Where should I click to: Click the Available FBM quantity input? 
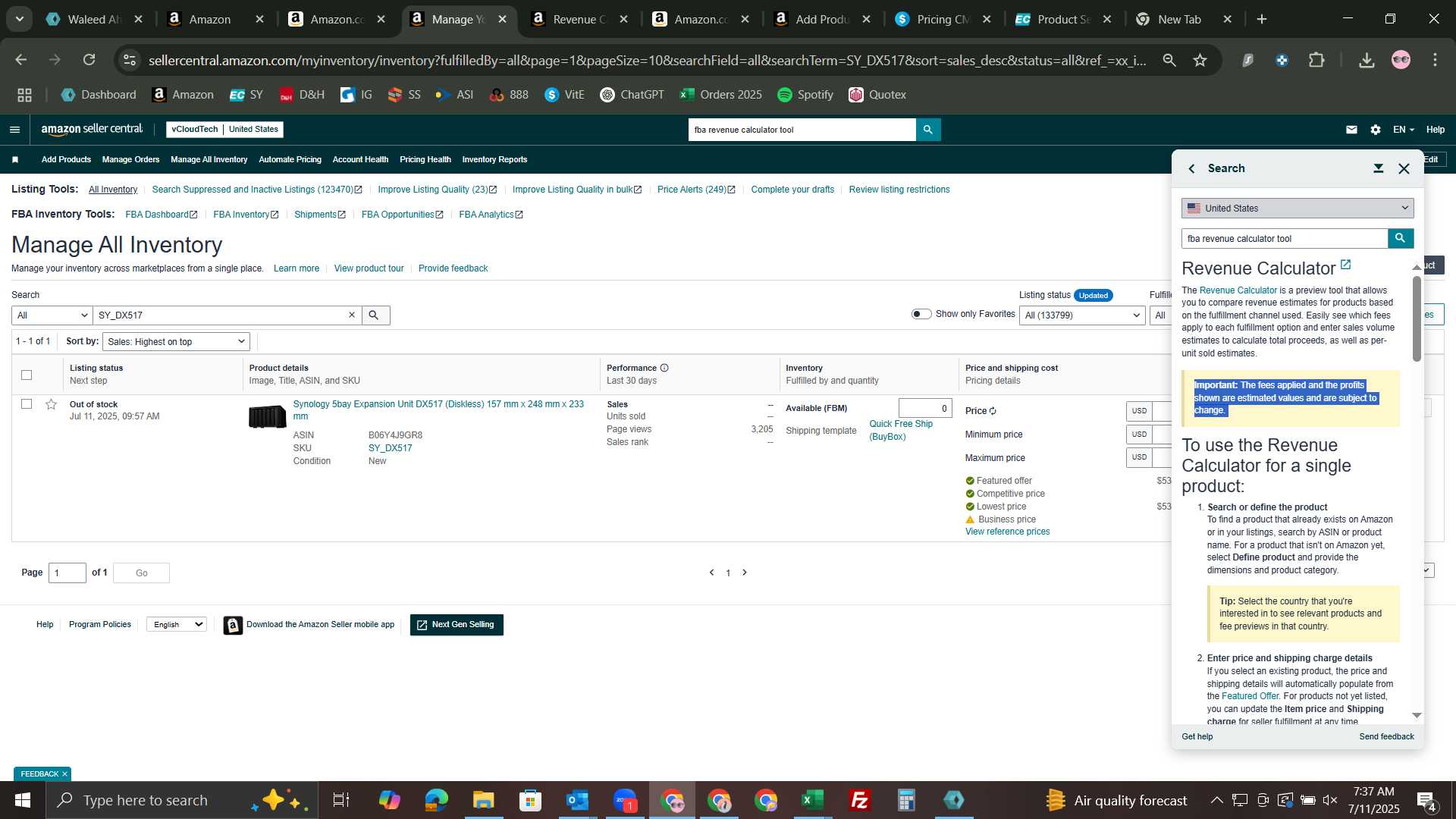925,408
